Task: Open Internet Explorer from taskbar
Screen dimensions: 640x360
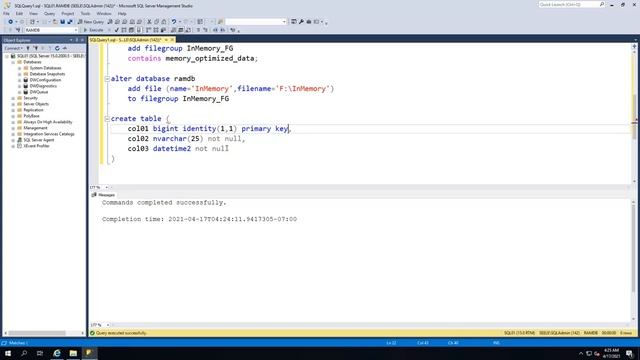Action: (x=57, y=353)
